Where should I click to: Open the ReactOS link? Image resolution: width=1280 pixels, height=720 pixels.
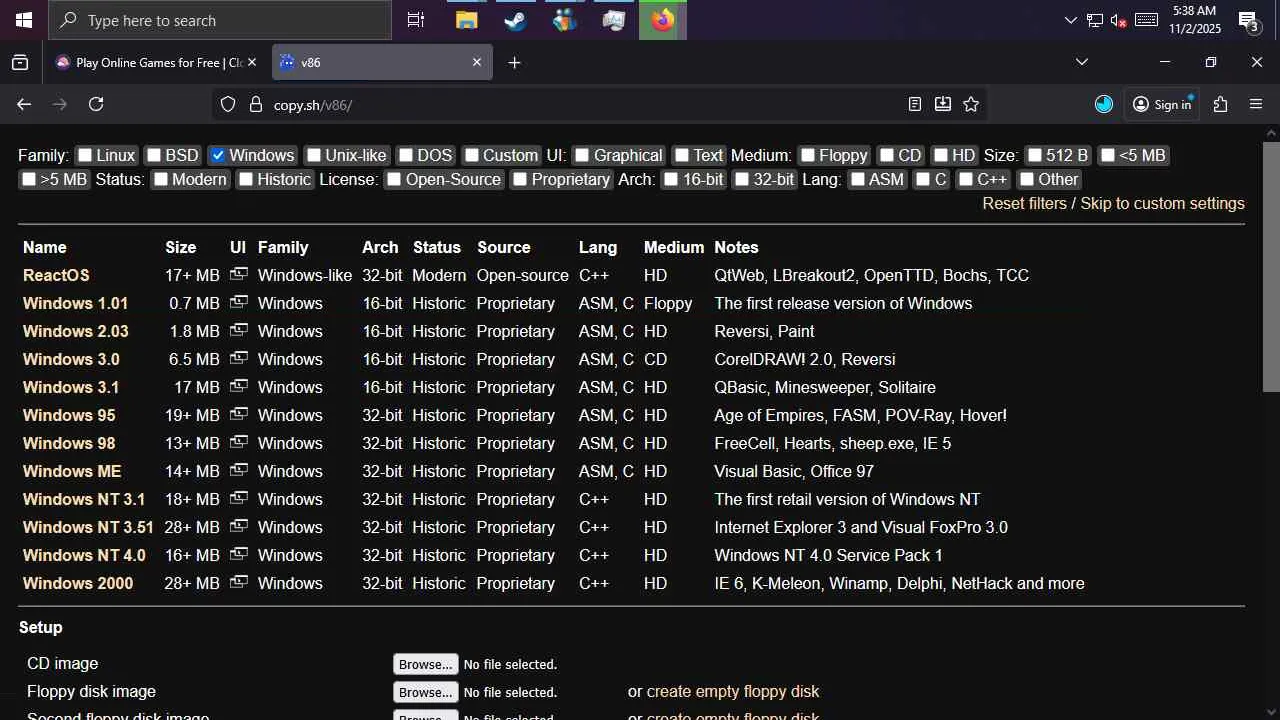coord(56,275)
